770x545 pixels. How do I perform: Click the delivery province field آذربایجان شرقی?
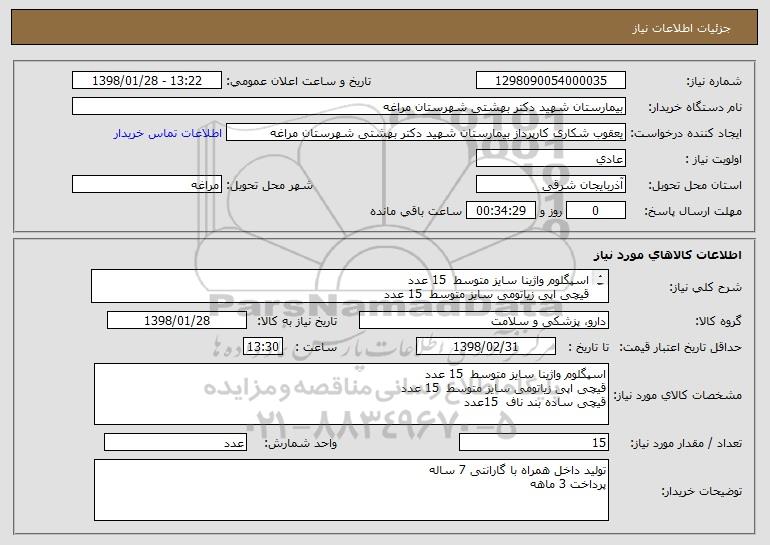pyautogui.click(x=551, y=185)
